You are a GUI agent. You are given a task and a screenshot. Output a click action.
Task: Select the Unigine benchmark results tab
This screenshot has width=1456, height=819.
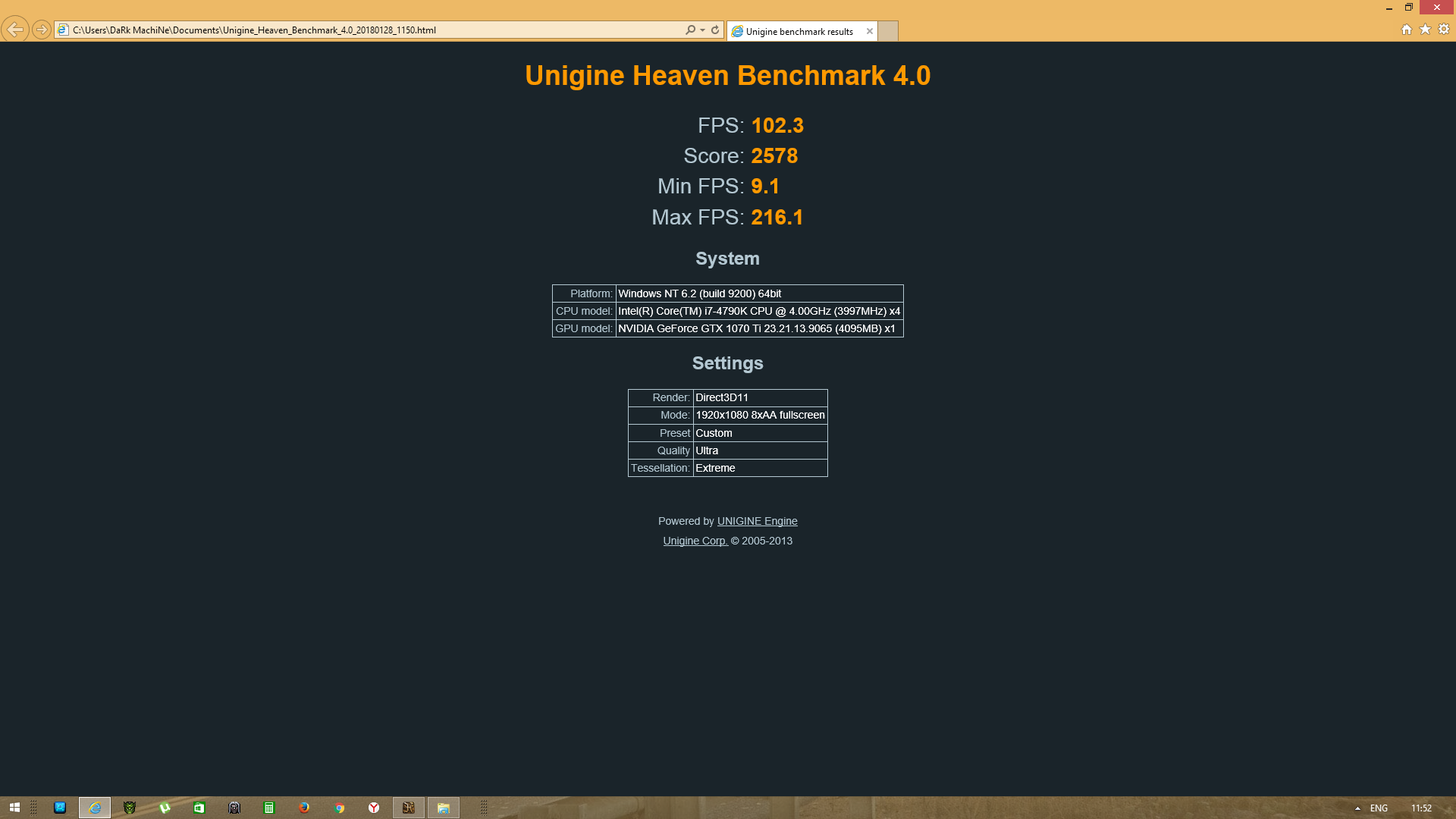pos(798,31)
